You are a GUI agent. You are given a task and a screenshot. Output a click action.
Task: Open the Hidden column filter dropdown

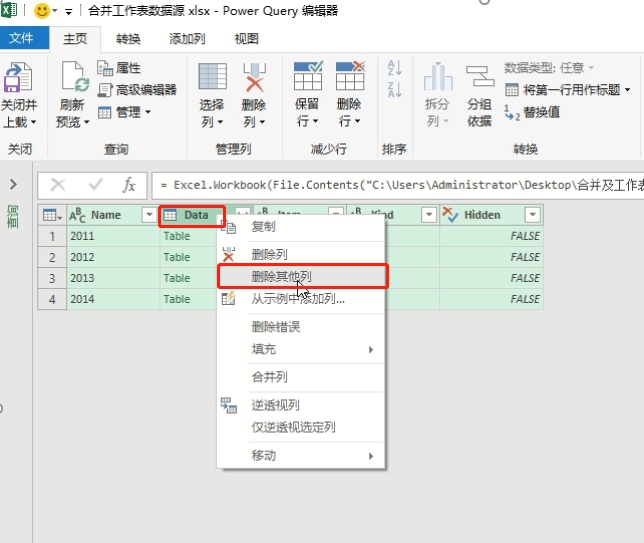pos(533,214)
